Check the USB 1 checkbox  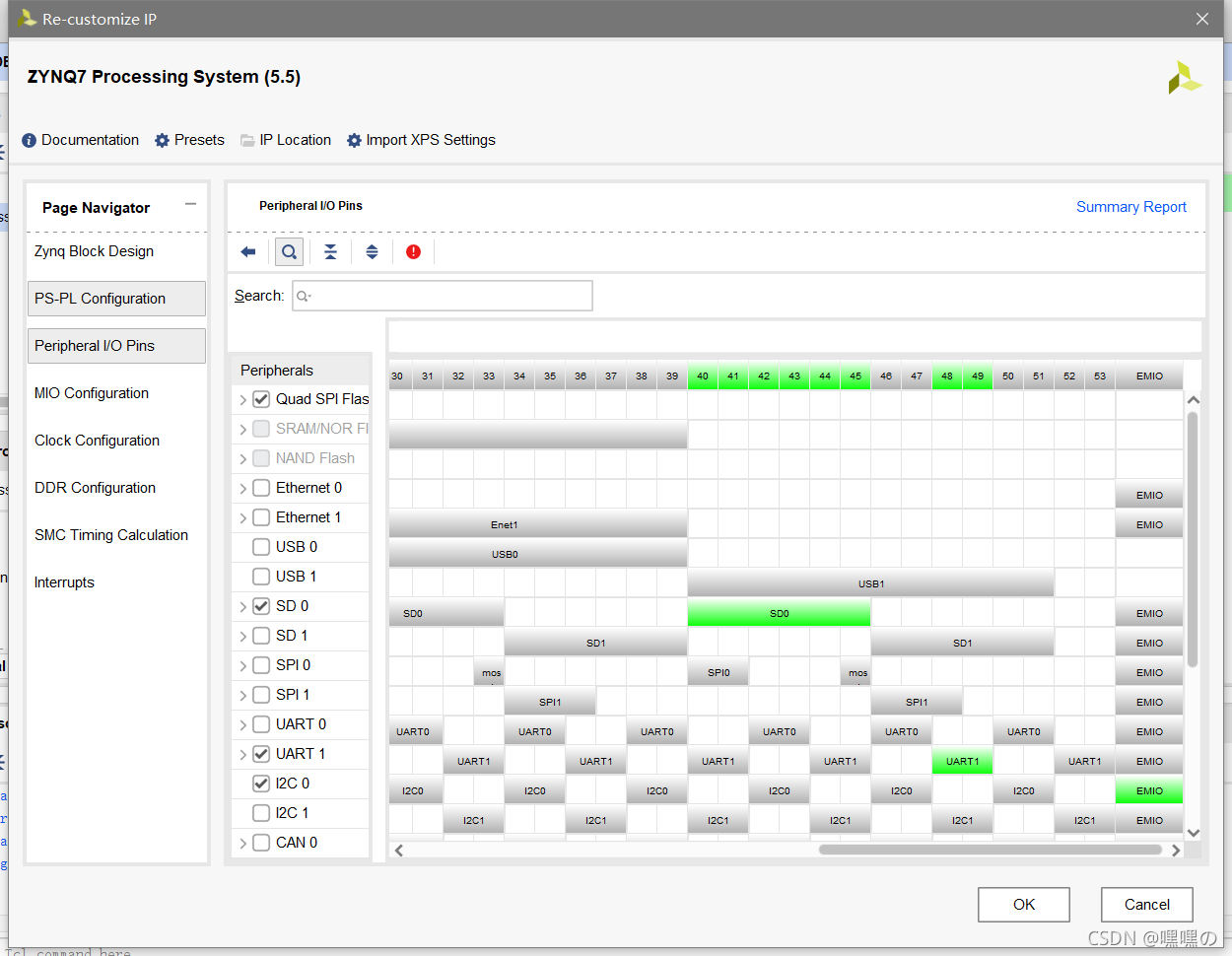pyautogui.click(x=261, y=577)
